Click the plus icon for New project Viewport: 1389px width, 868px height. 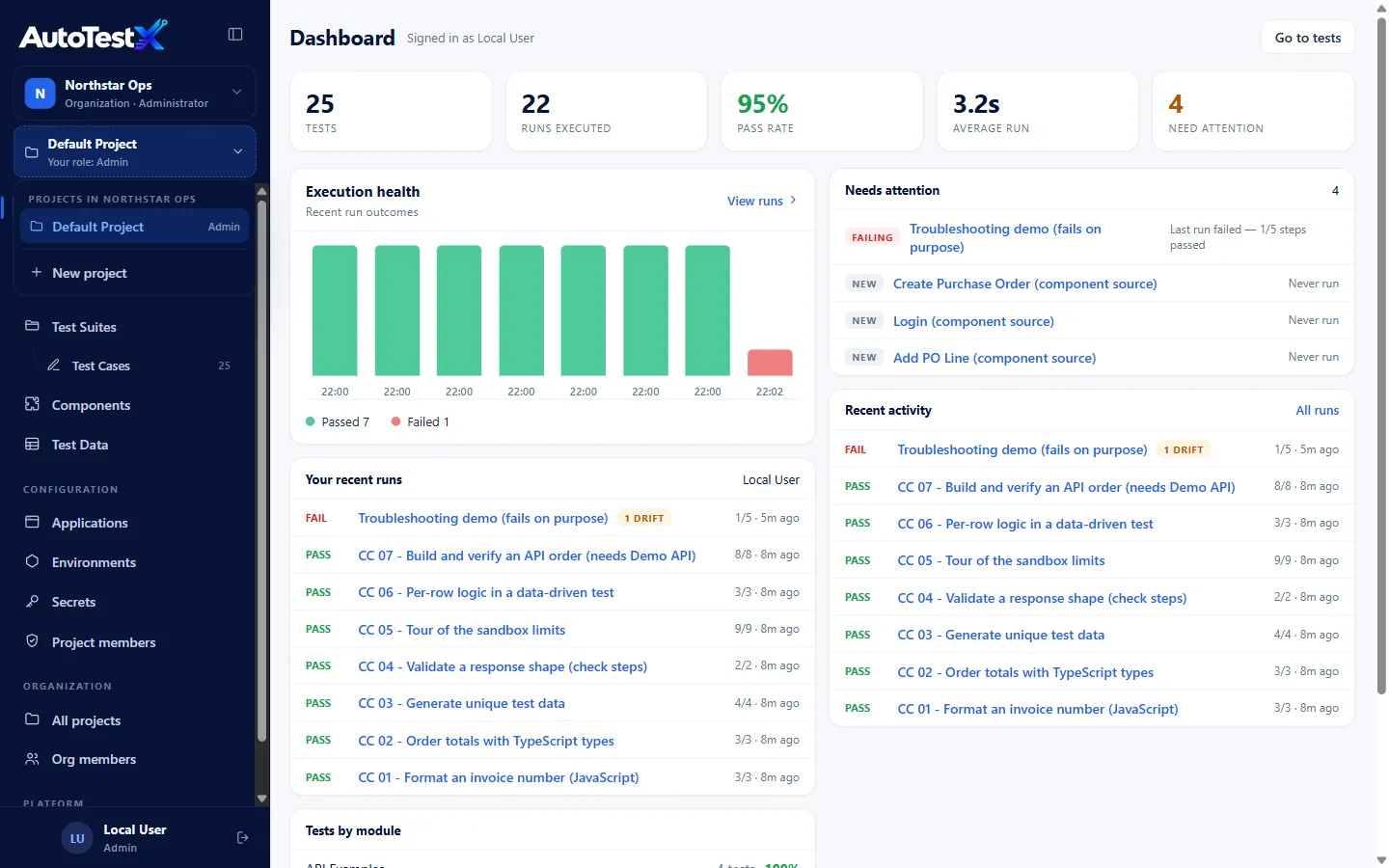click(x=36, y=273)
